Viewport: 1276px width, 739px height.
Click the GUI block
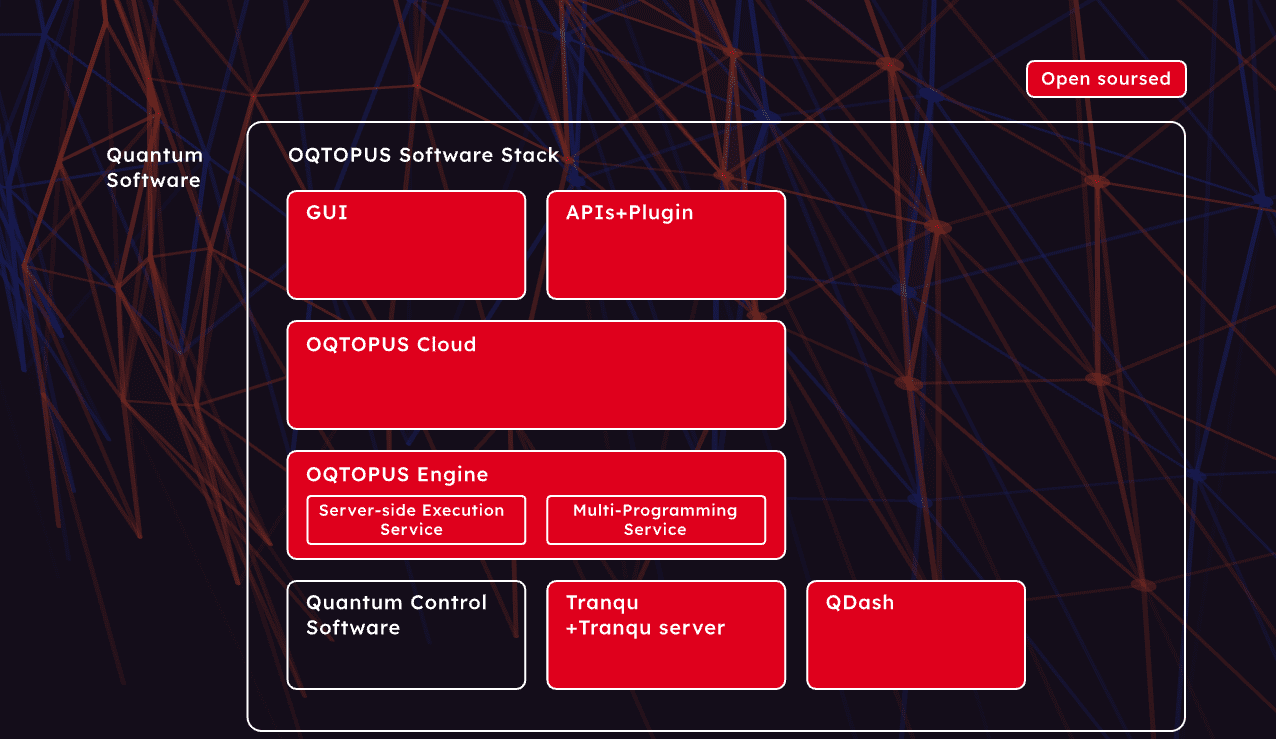pyautogui.click(x=405, y=244)
